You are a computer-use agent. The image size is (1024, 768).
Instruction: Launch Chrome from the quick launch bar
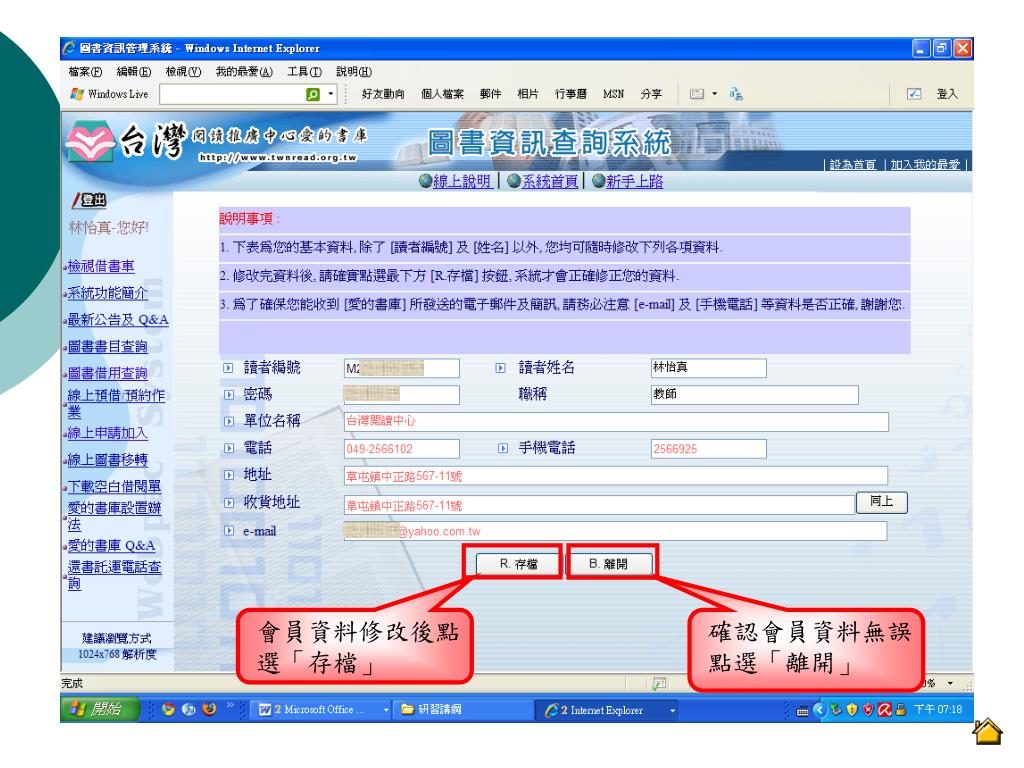(168, 709)
